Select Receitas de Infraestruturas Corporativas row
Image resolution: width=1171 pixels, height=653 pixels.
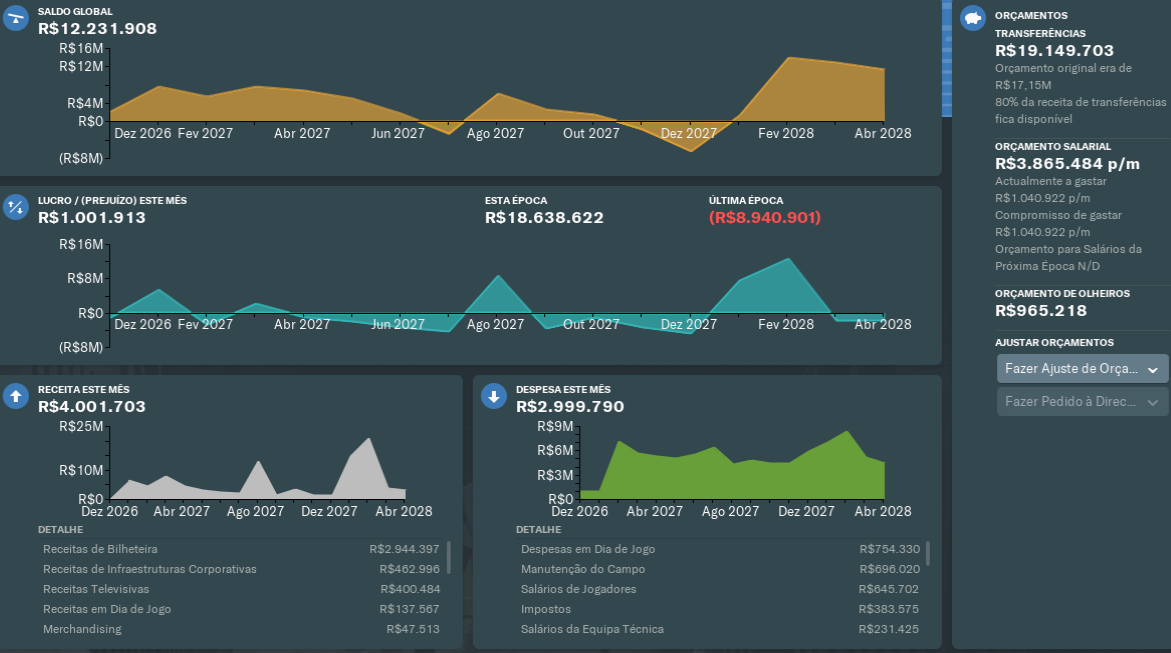[241, 569]
